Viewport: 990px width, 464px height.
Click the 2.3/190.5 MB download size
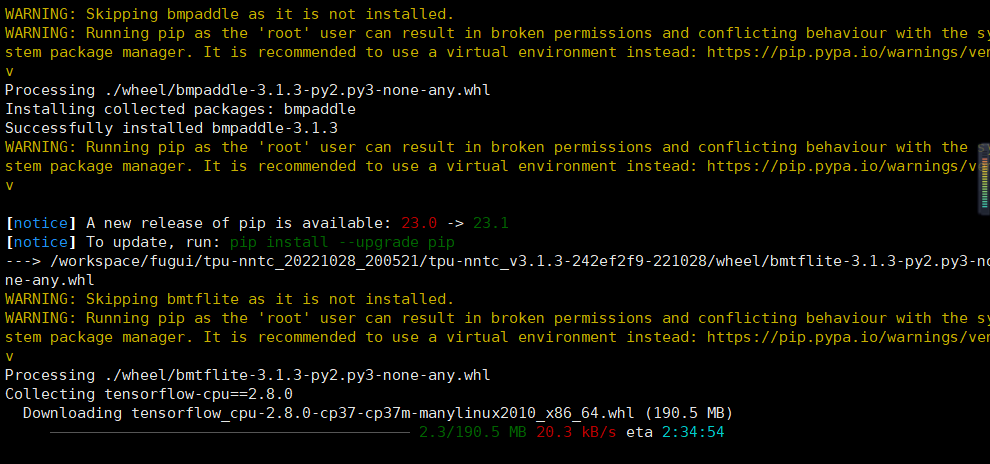473,432
